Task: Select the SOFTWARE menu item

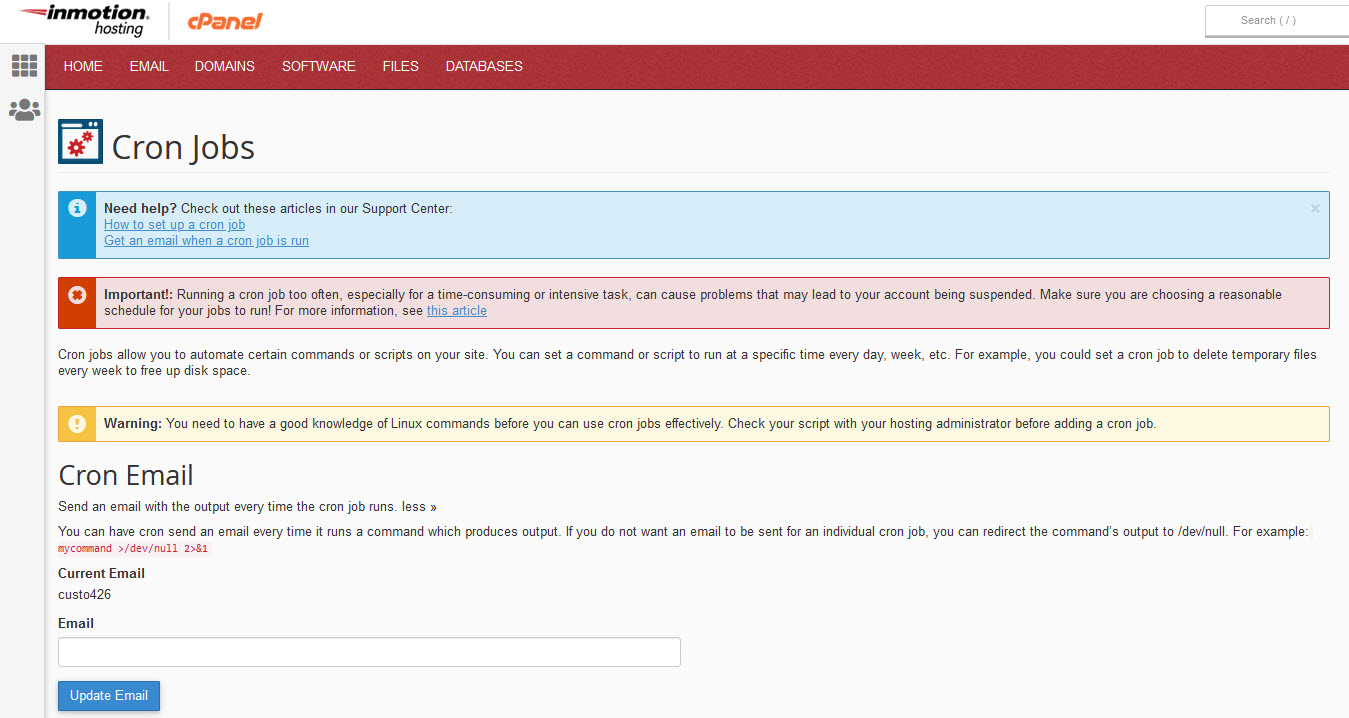Action: (318, 66)
